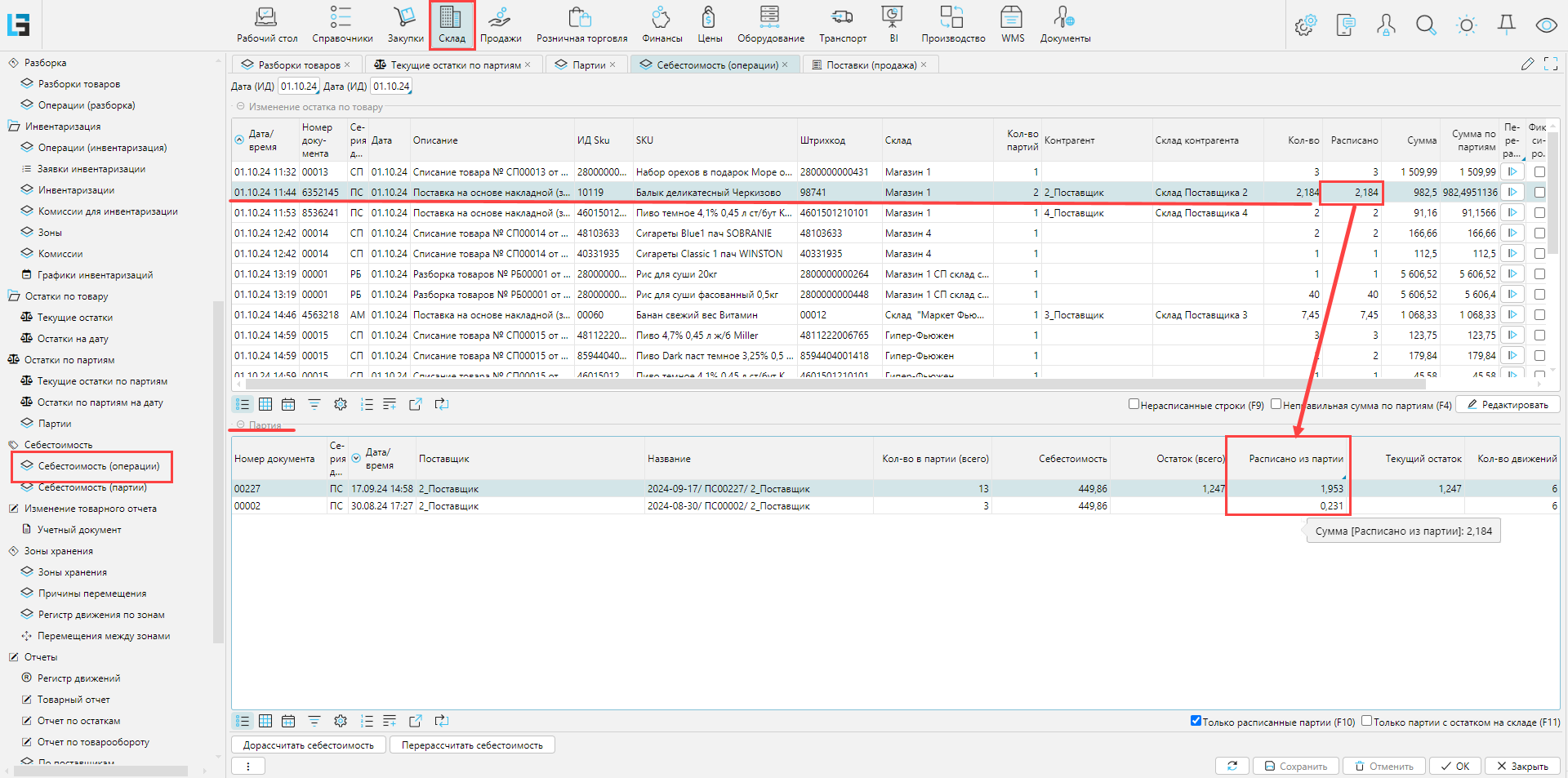Click the horizontal scrollbar of upper grid

[x=817, y=384]
